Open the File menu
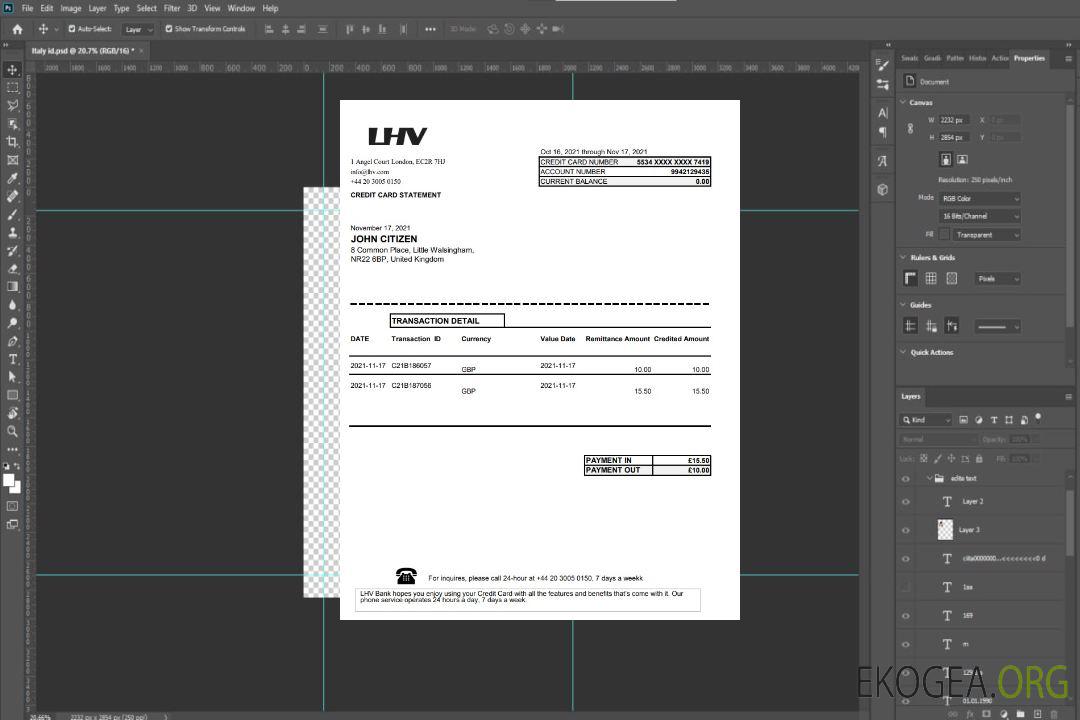This screenshot has width=1080, height=720. pos(28,8)
